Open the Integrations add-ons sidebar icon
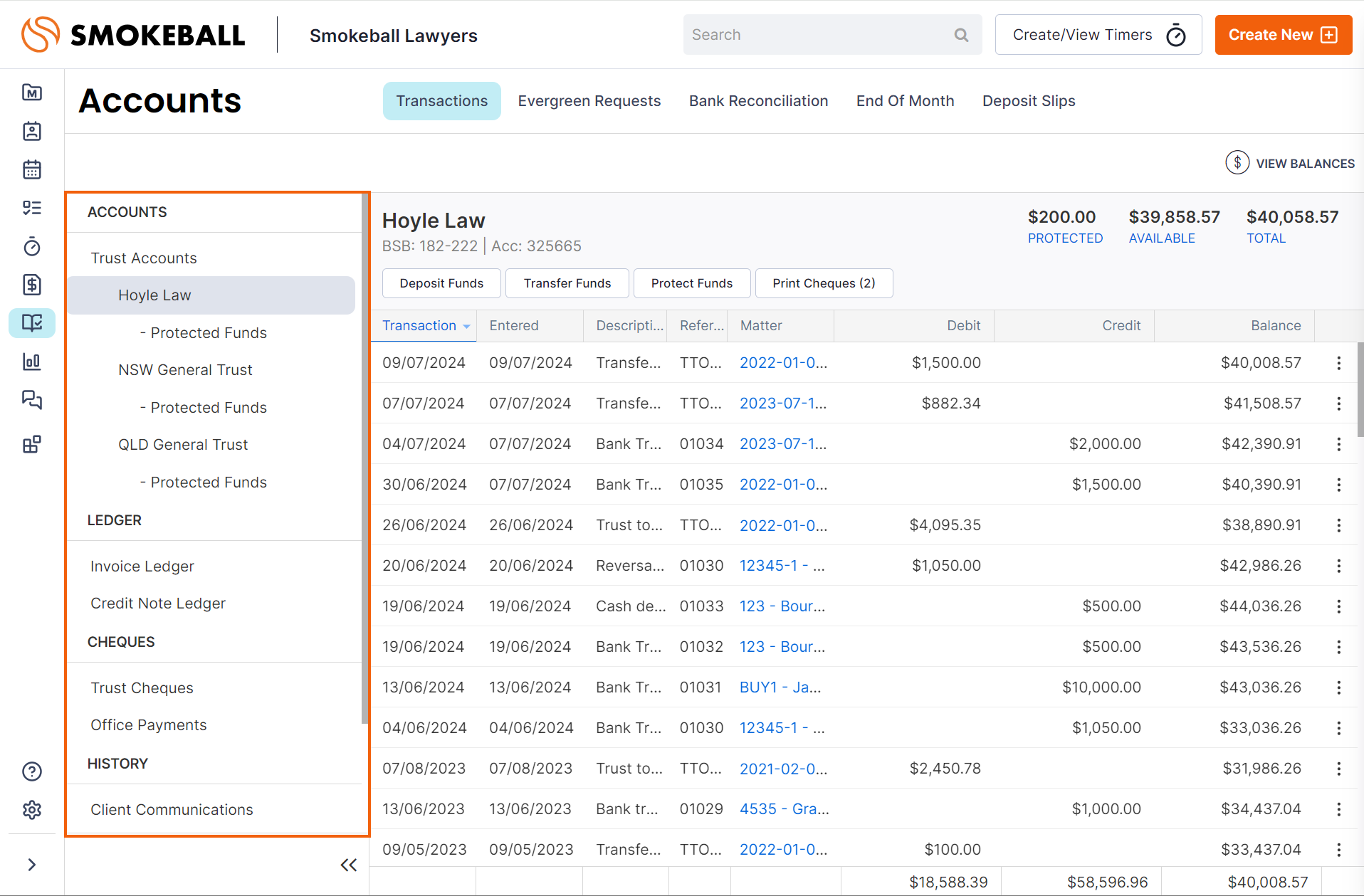The image size is (1364, 896). point(32,445)
